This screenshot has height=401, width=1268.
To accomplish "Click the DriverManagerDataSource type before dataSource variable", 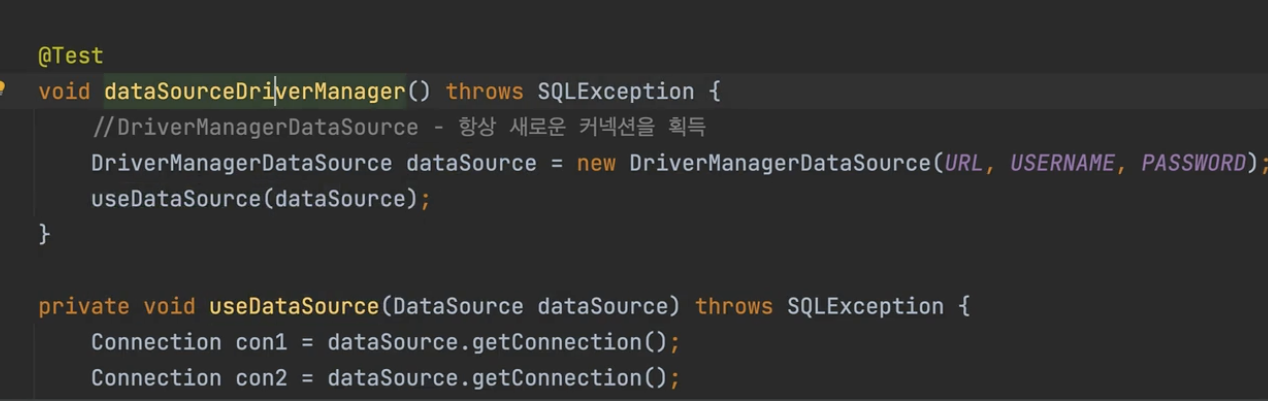I will click(x=241, y=163).
